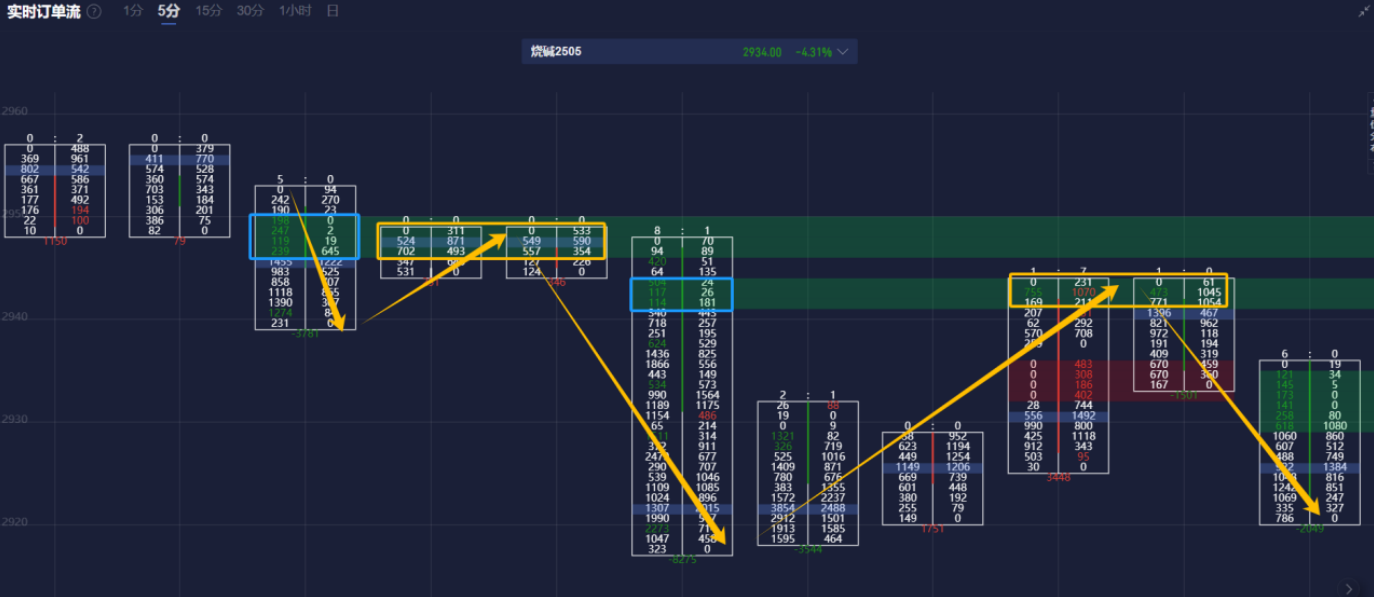Click the scroll-right arrow at chart bottom corner
The image size is (1374, 597).
[x=1350, y=588]
